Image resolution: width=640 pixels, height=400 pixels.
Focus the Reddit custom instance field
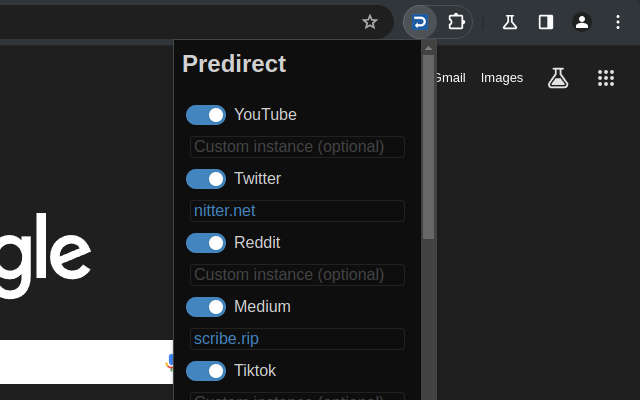tap(297, 275)
